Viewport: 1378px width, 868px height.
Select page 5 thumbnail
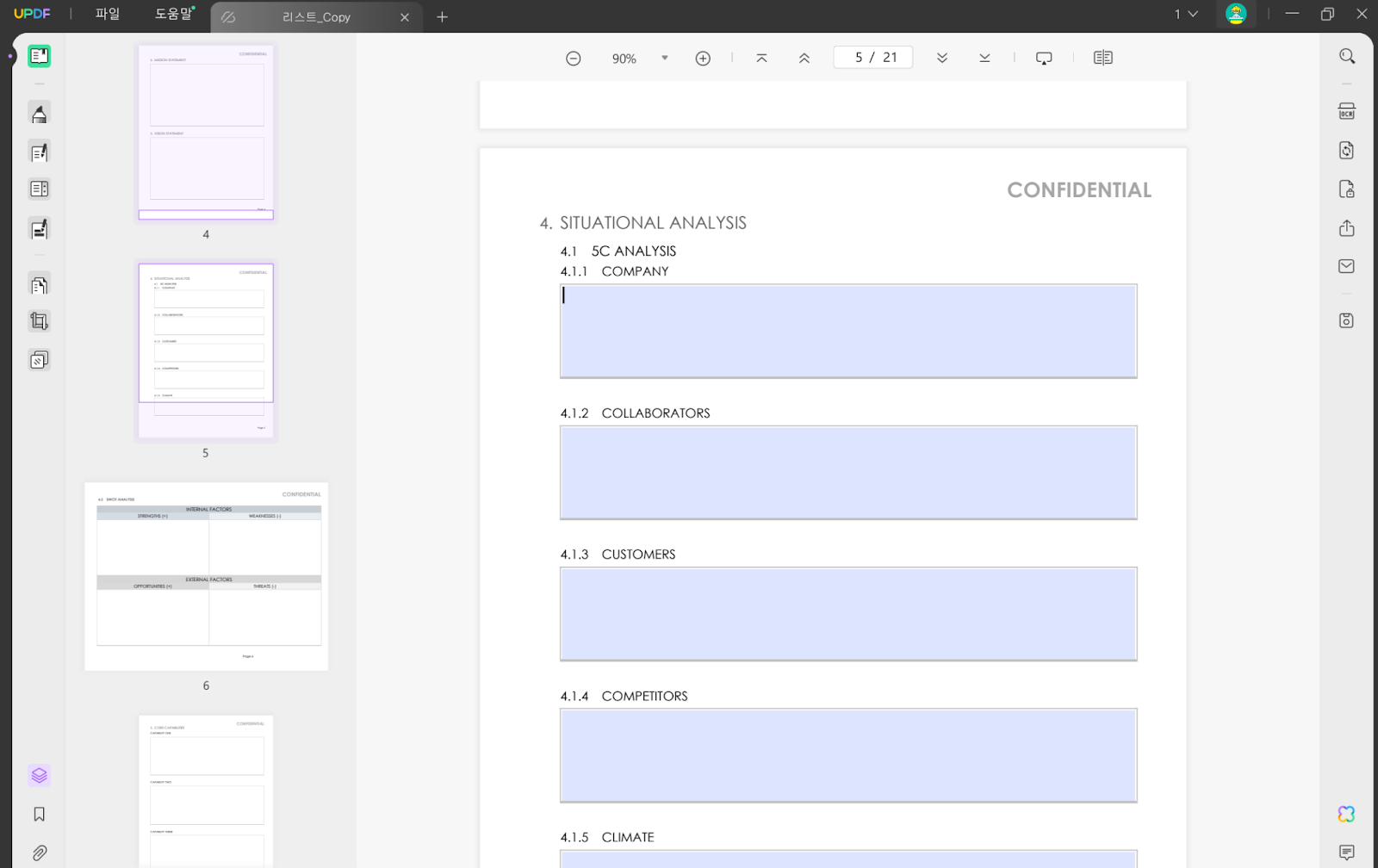coord(206,351)
